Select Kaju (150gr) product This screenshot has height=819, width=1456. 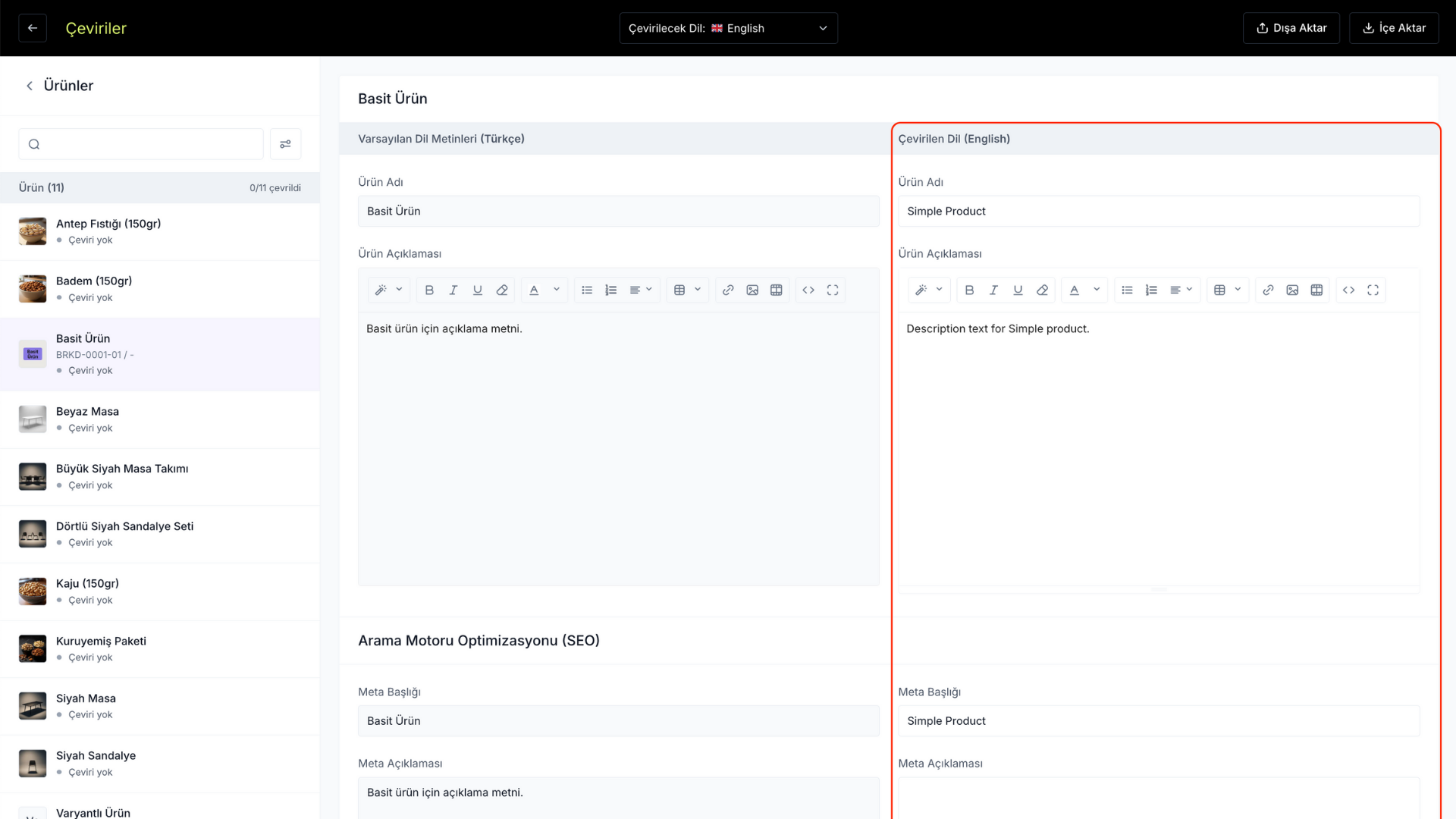tap(159, 591)
